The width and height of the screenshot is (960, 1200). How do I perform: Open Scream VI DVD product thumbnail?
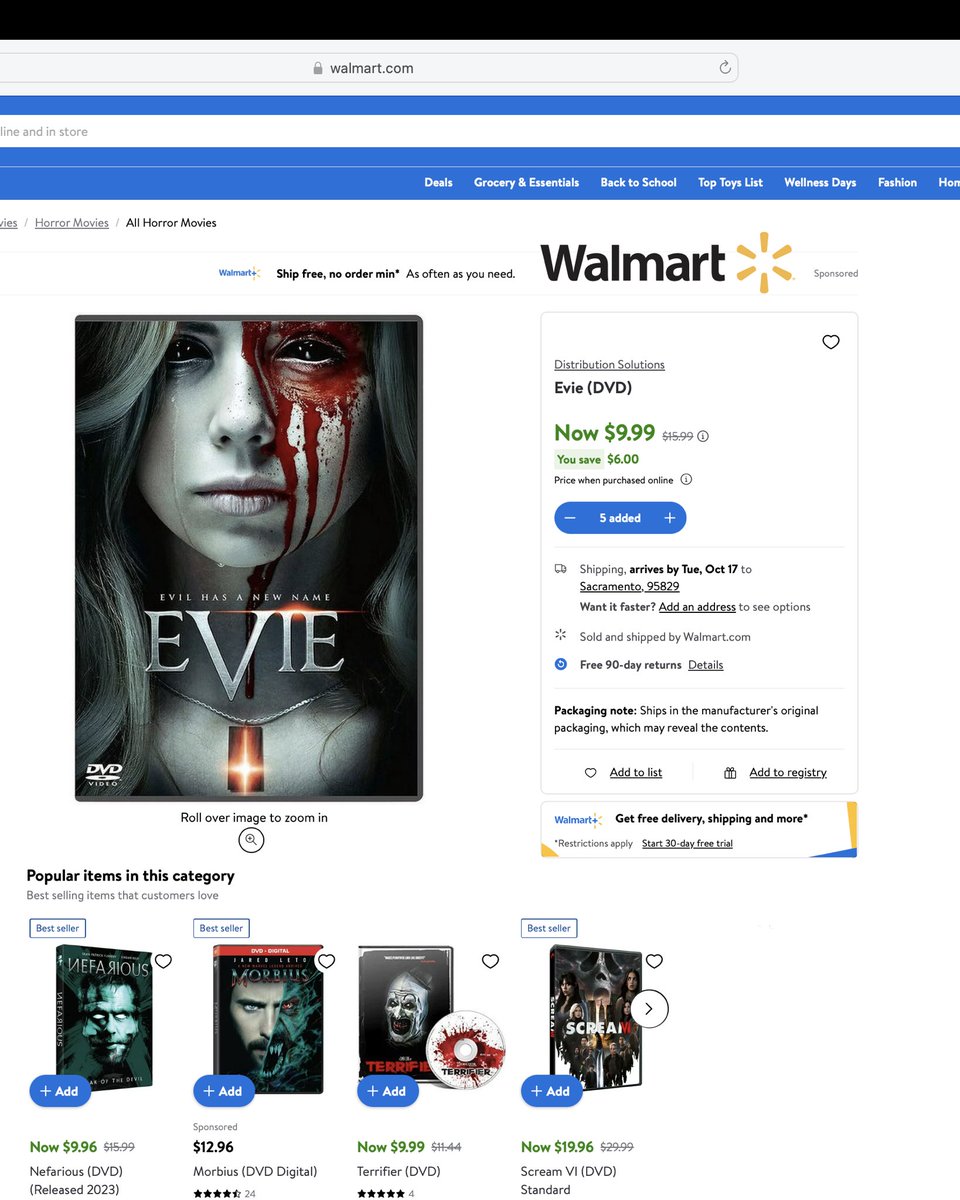point(596,1018)
